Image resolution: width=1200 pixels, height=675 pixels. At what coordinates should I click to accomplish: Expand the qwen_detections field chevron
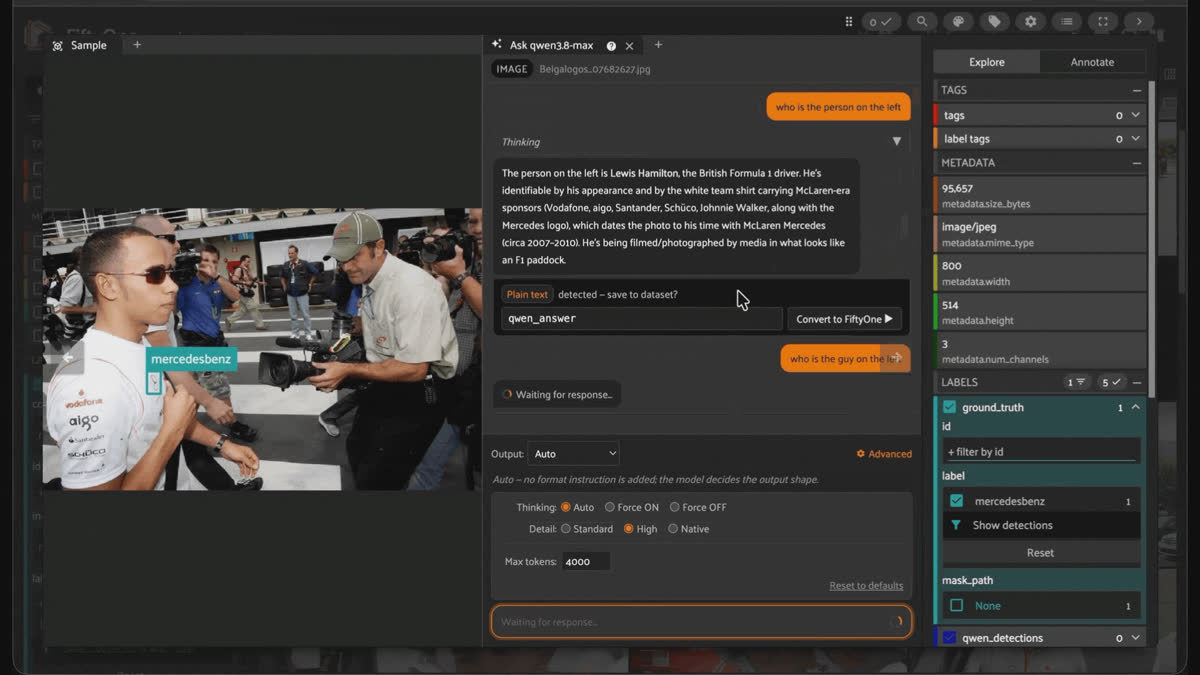click(1135, 638)
